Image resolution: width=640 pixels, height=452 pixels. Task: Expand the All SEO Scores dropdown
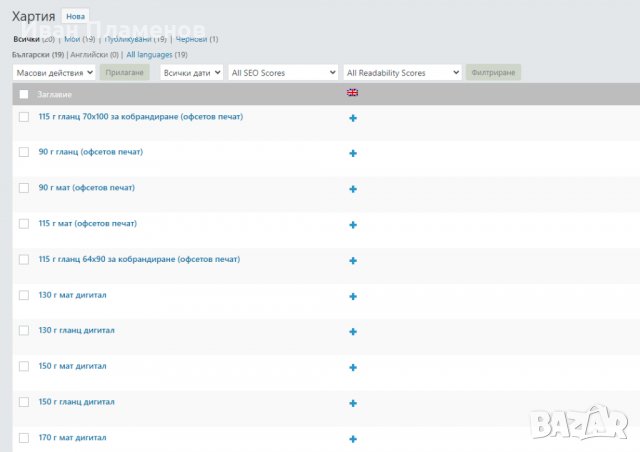click(x=283, y=73)
